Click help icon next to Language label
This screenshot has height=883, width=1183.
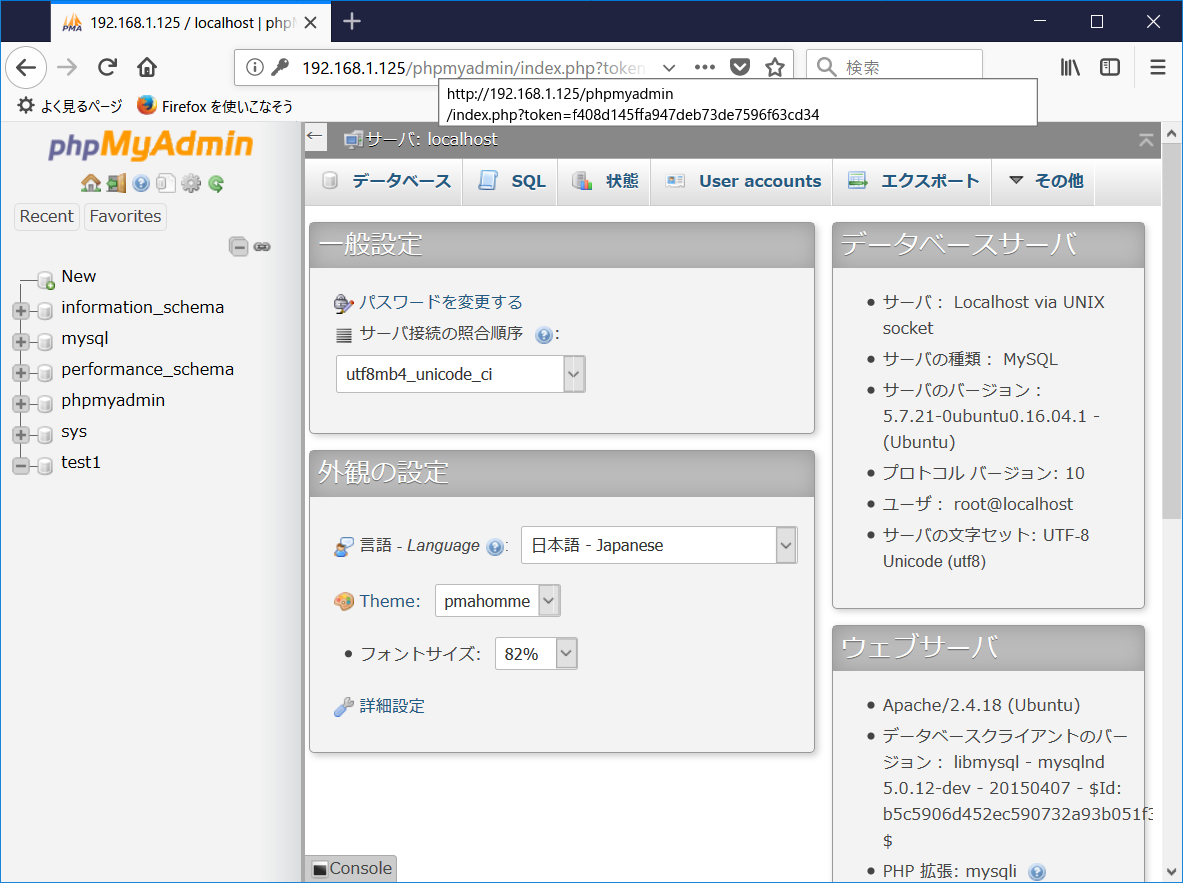[x=495, y=547]
